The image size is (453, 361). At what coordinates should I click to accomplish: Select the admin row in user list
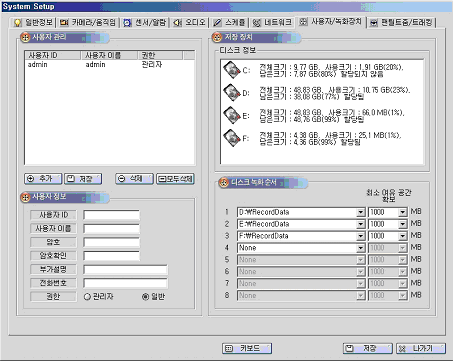(109, 65)
